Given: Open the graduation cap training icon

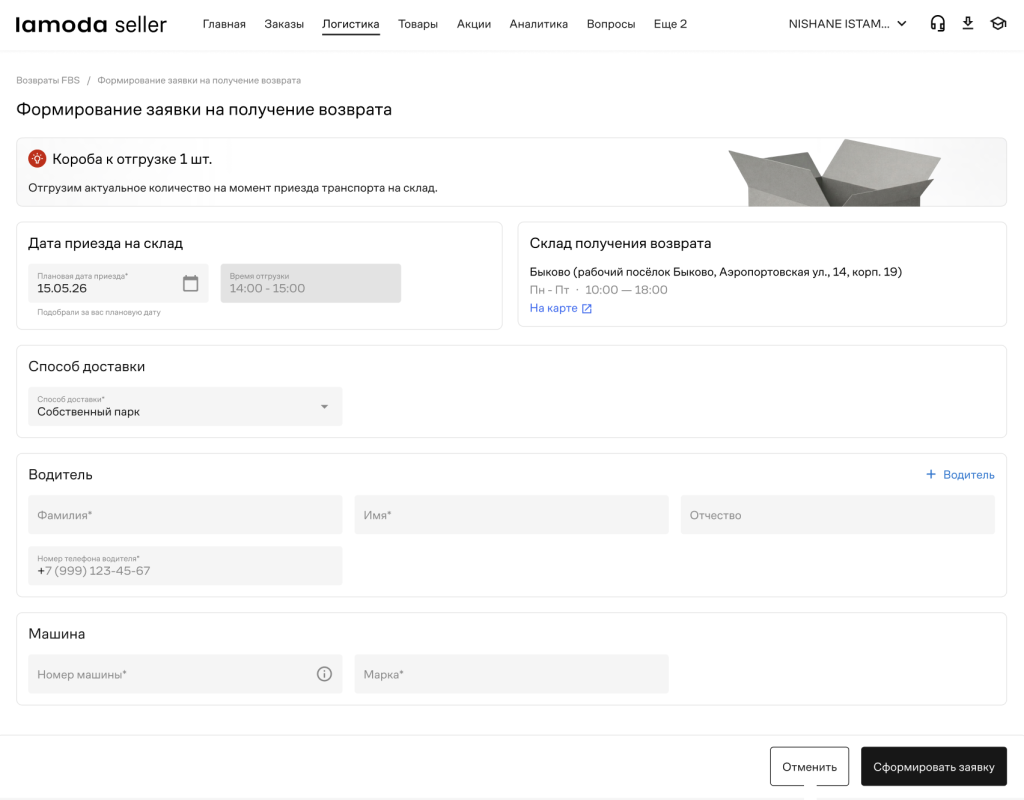Looking at the screenshot, I should pyautogui.click(x=999, y=24).
